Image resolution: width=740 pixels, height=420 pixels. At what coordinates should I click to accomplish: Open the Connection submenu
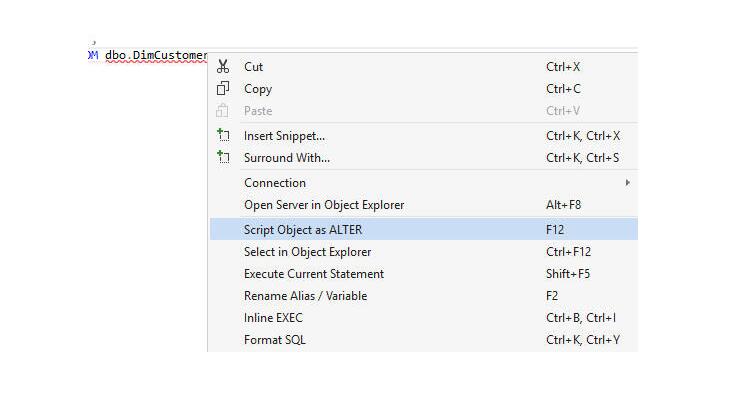pos(423,183)
